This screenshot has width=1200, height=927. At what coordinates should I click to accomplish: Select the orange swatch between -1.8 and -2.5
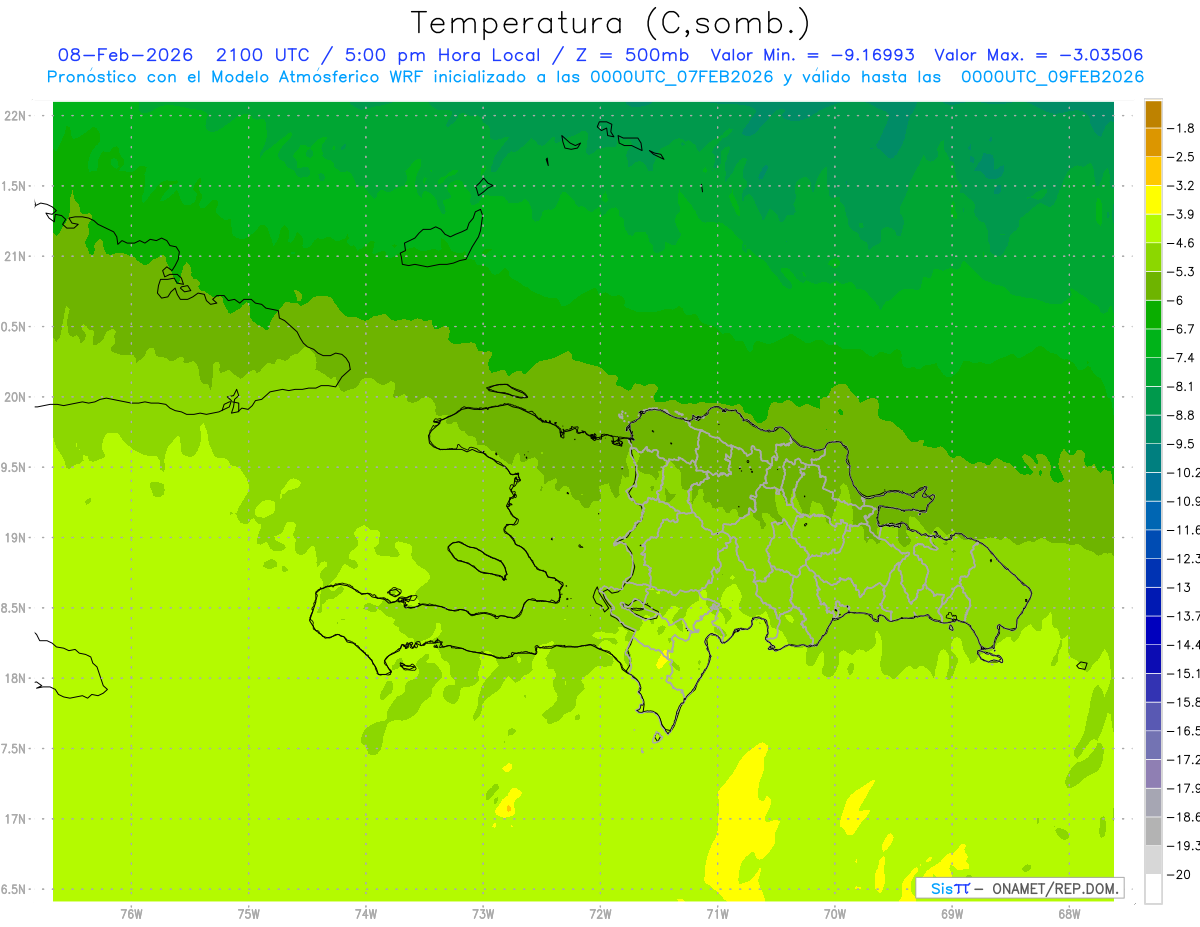pos(1153,142)
